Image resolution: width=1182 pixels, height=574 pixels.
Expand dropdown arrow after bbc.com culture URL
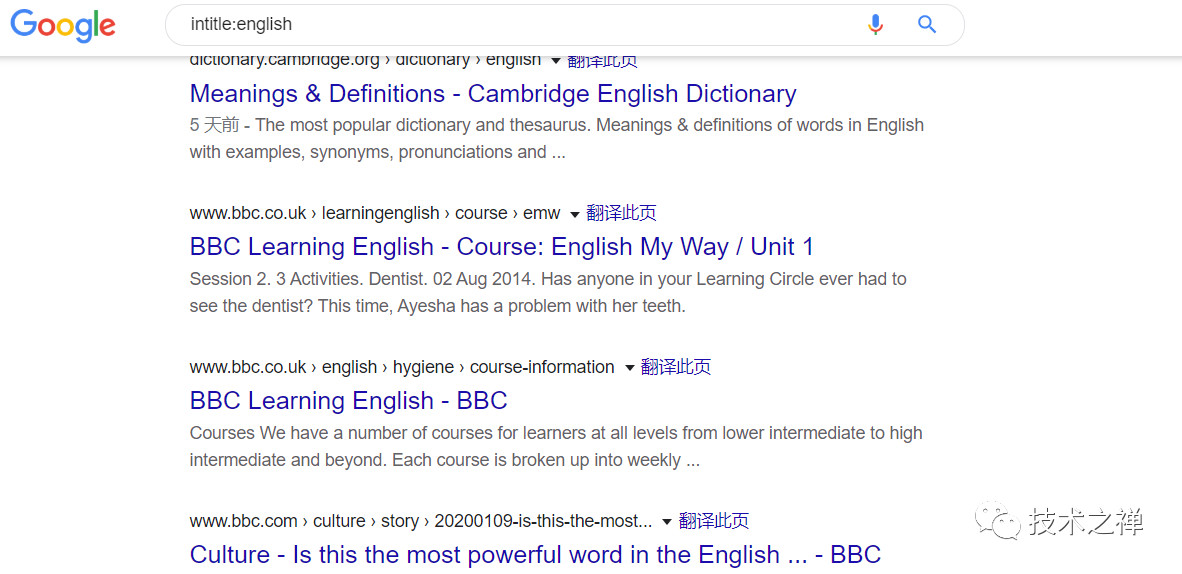666,522
